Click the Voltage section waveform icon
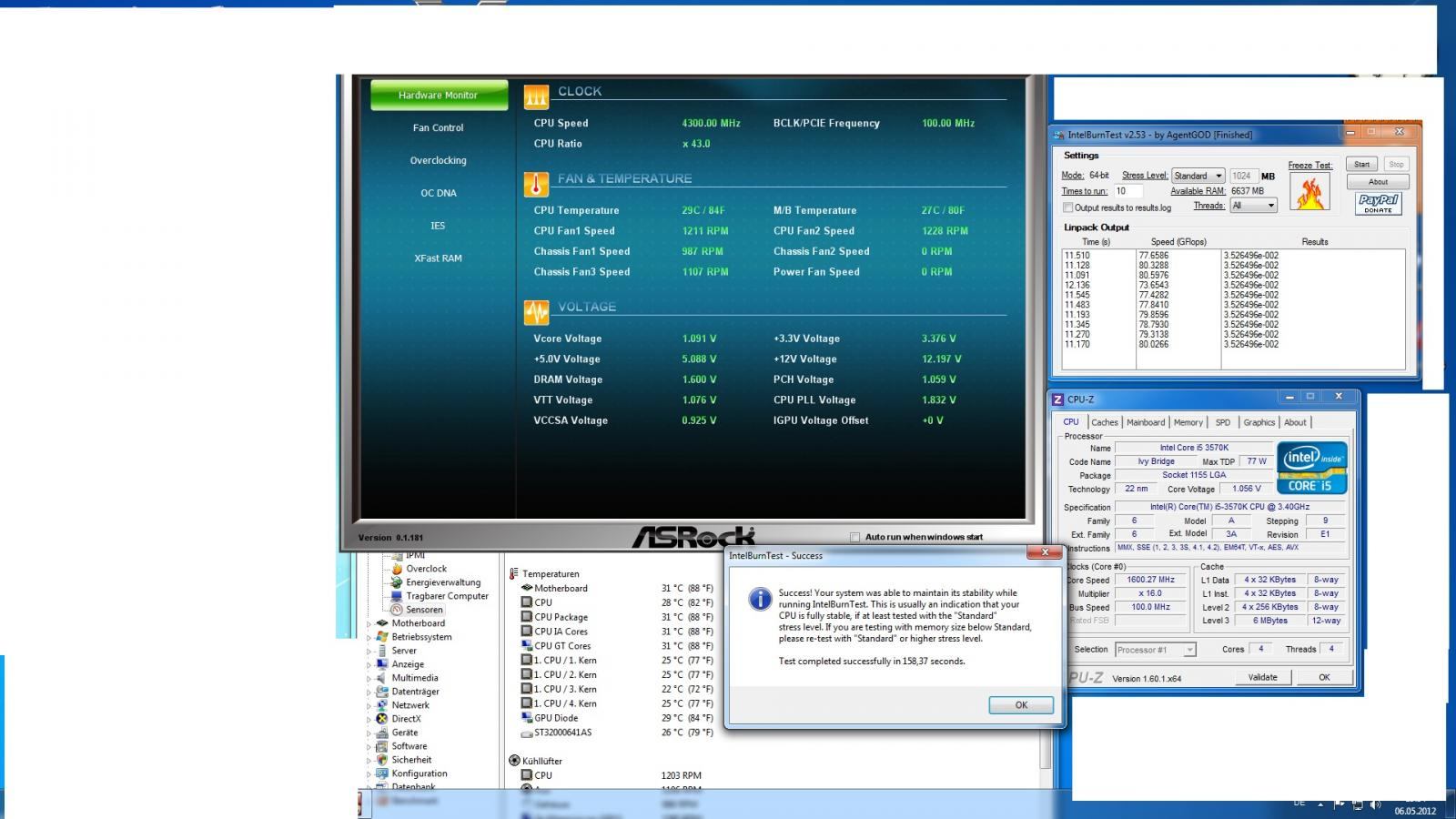 pyautogui.click(x=536, y=312)
